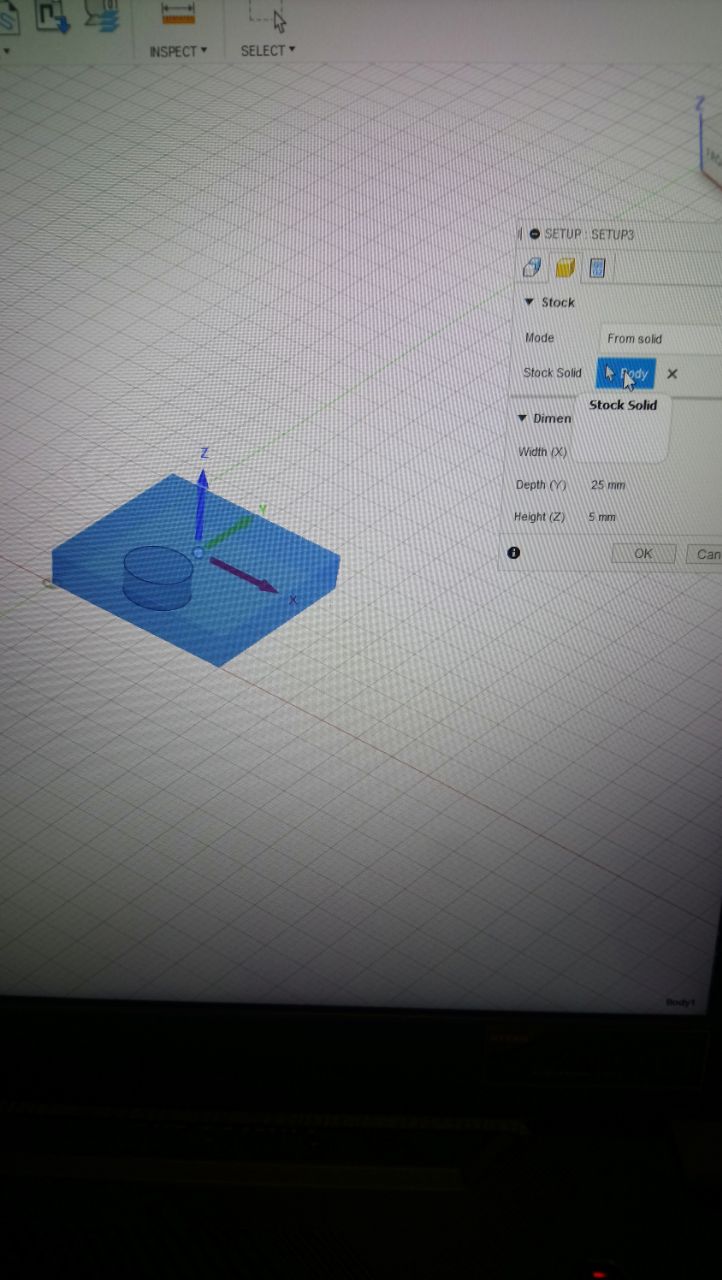Screen dimensions: 722x1280
Task: Click the OK button
Action: [x=643, y=554]
